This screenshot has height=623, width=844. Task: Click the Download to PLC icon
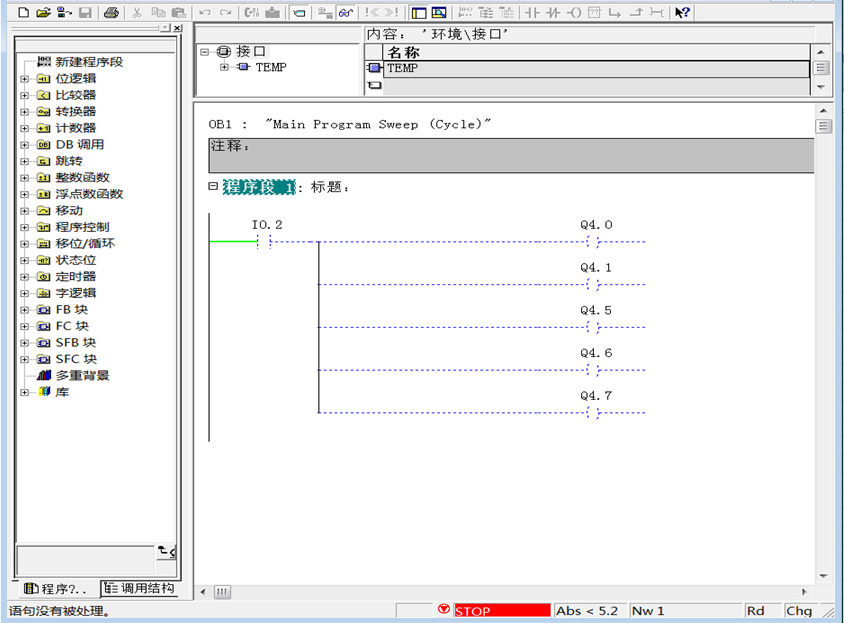pos(271,13)
